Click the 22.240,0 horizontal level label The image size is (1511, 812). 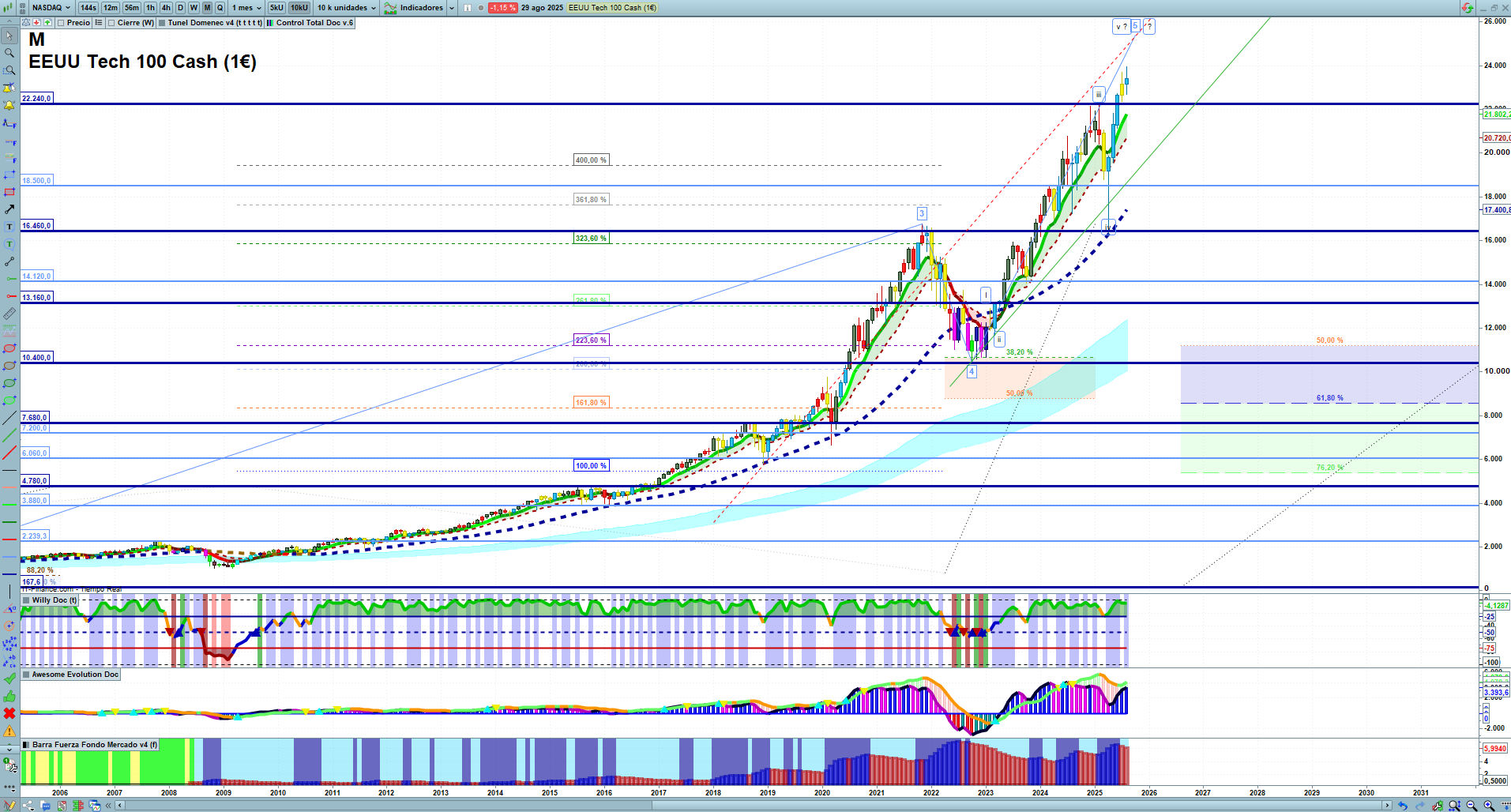point(37,99)
